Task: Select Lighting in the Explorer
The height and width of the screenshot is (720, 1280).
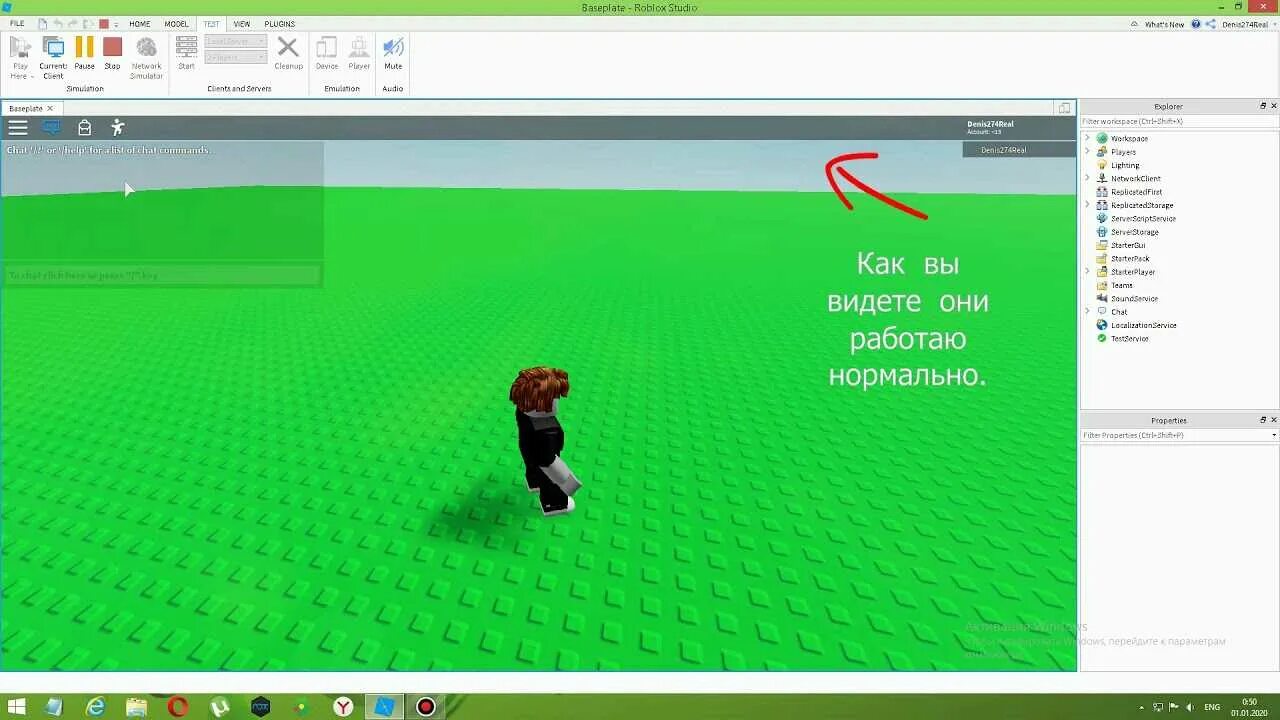Action: tap(1125, 165)
